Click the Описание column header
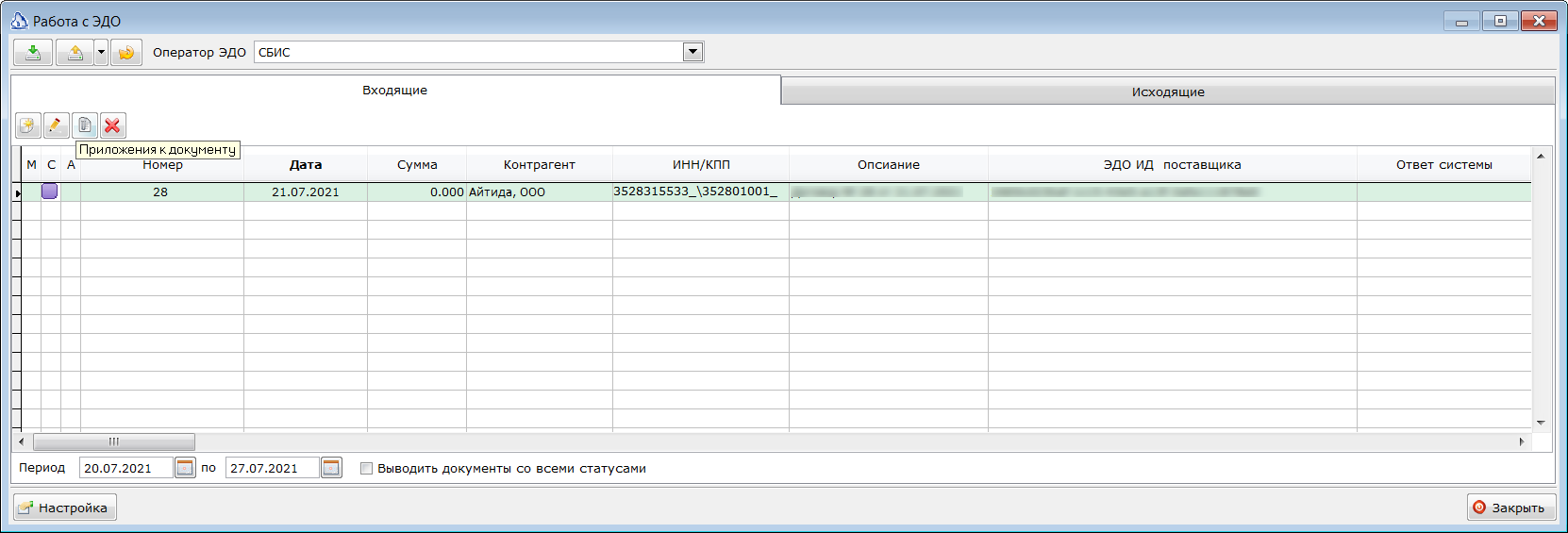This screenshot has height=533, width=1568. point(889,165)
